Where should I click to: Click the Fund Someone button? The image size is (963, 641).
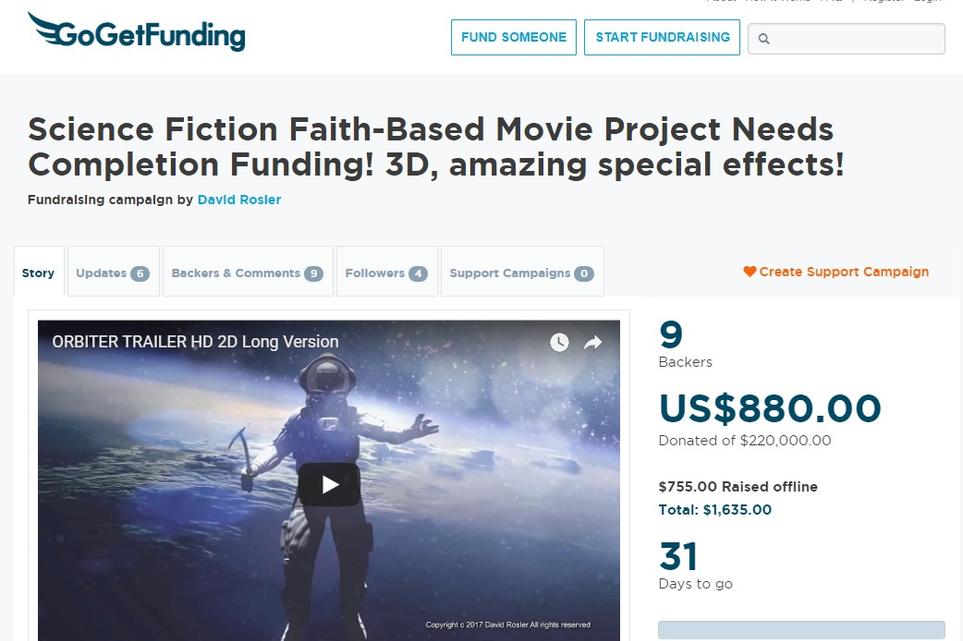(513, 37)
